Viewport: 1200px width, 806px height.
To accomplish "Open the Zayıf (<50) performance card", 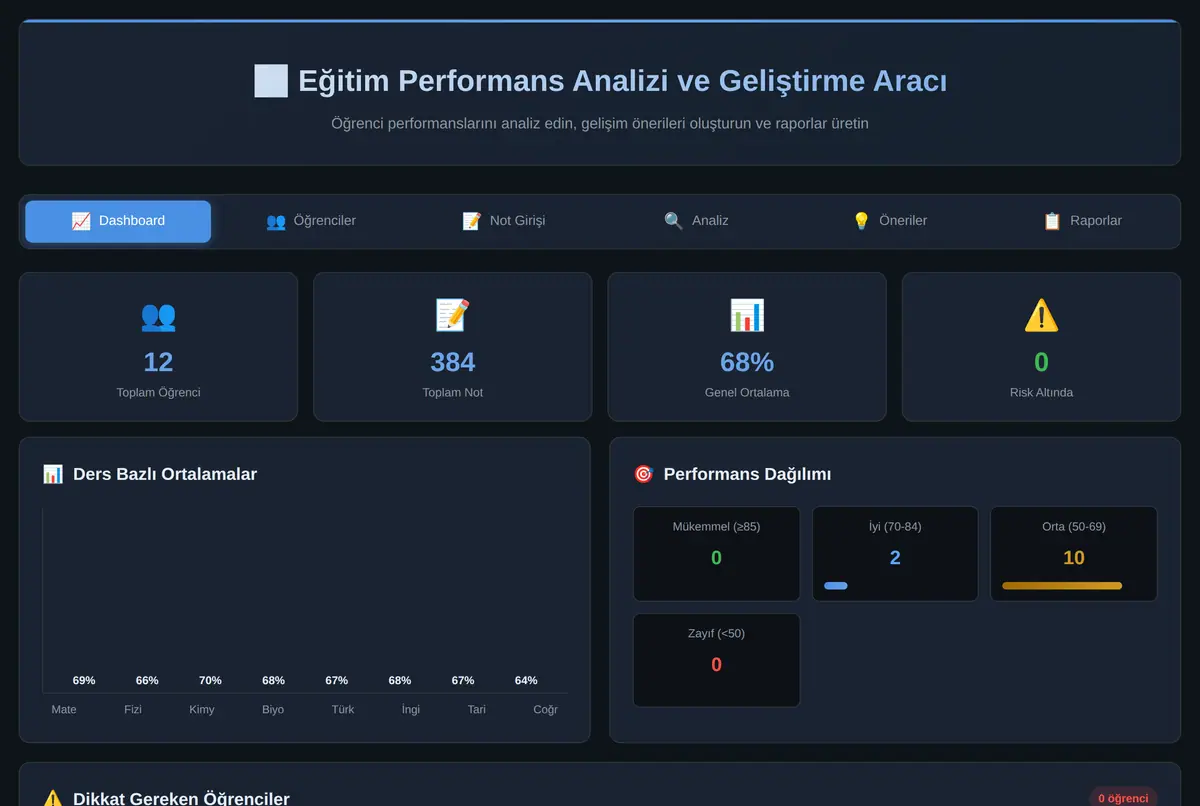I will pyautogui.click(x=716, y=660).
